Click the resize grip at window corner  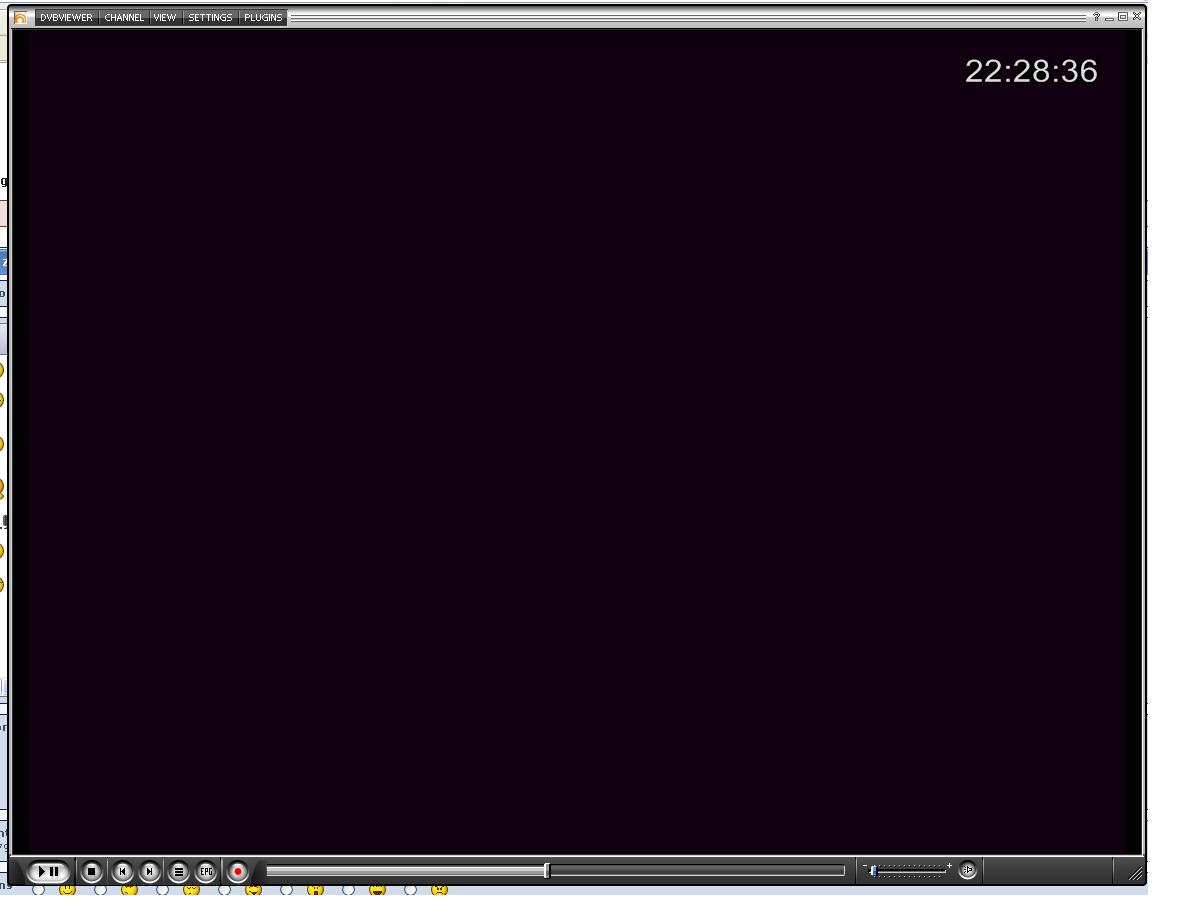[1135, 874]
